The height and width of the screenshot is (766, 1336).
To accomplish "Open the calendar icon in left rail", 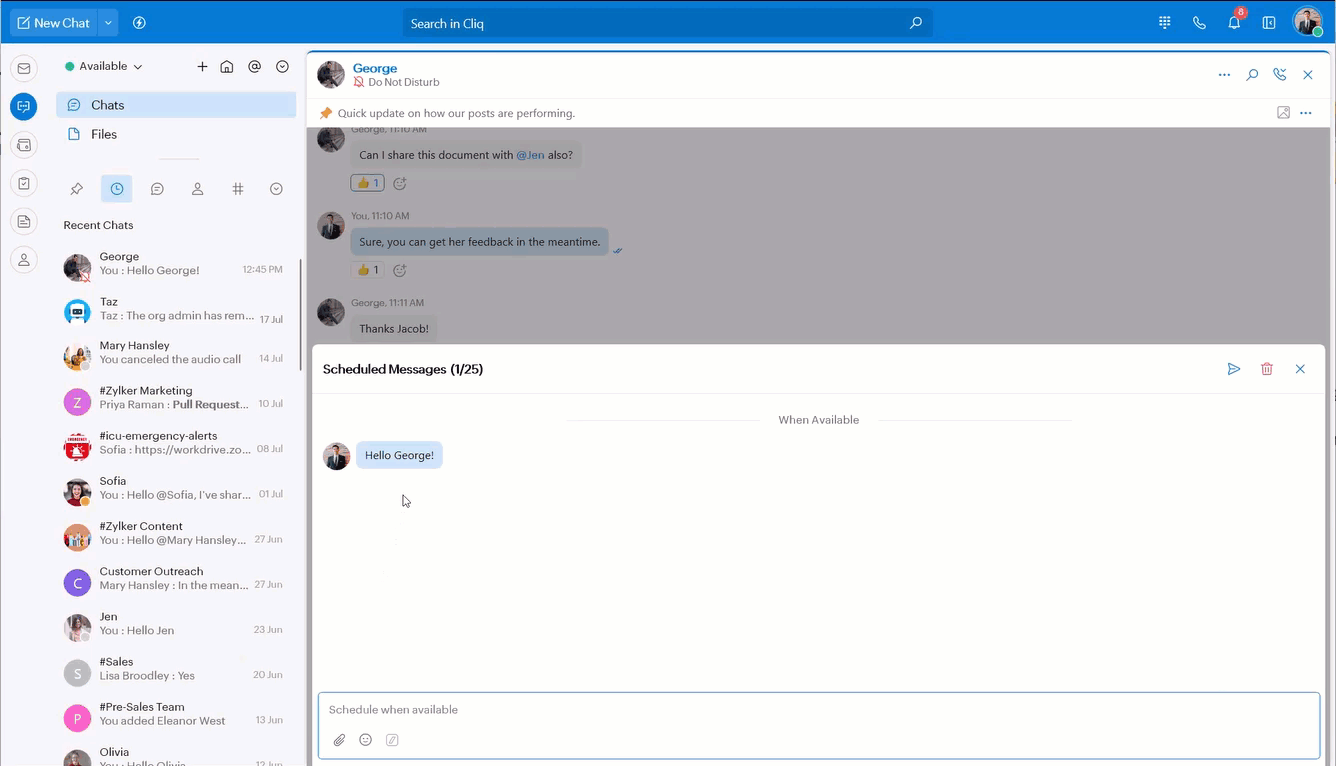I will coord(24,145).
